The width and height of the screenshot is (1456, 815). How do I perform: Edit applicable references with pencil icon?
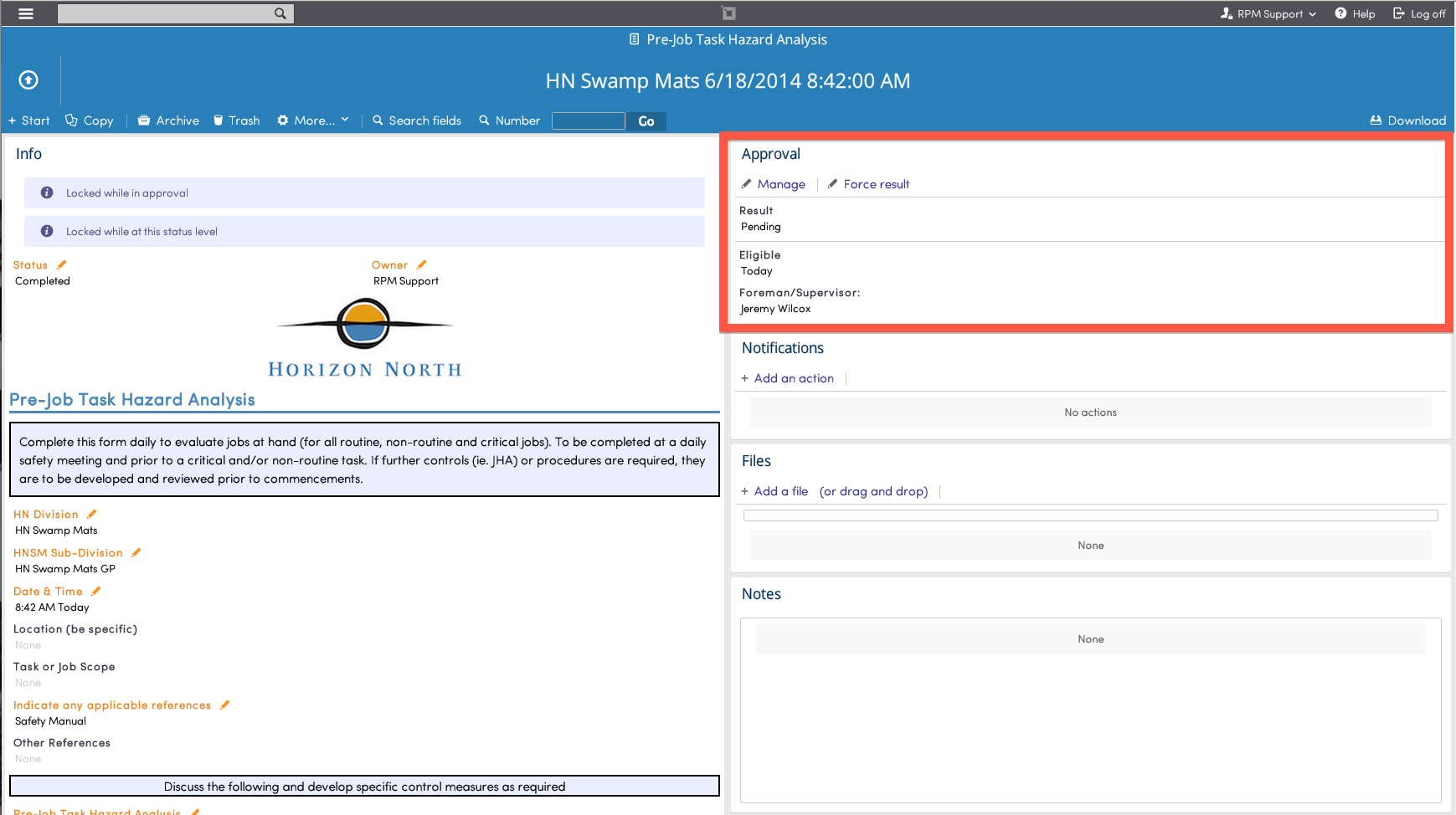point(224,705)
